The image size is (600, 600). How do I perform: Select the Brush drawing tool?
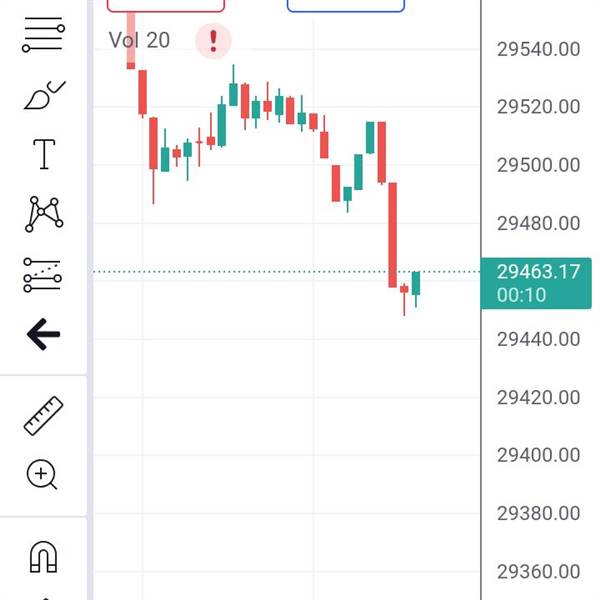pyautogui.click(x=44, y=96)
